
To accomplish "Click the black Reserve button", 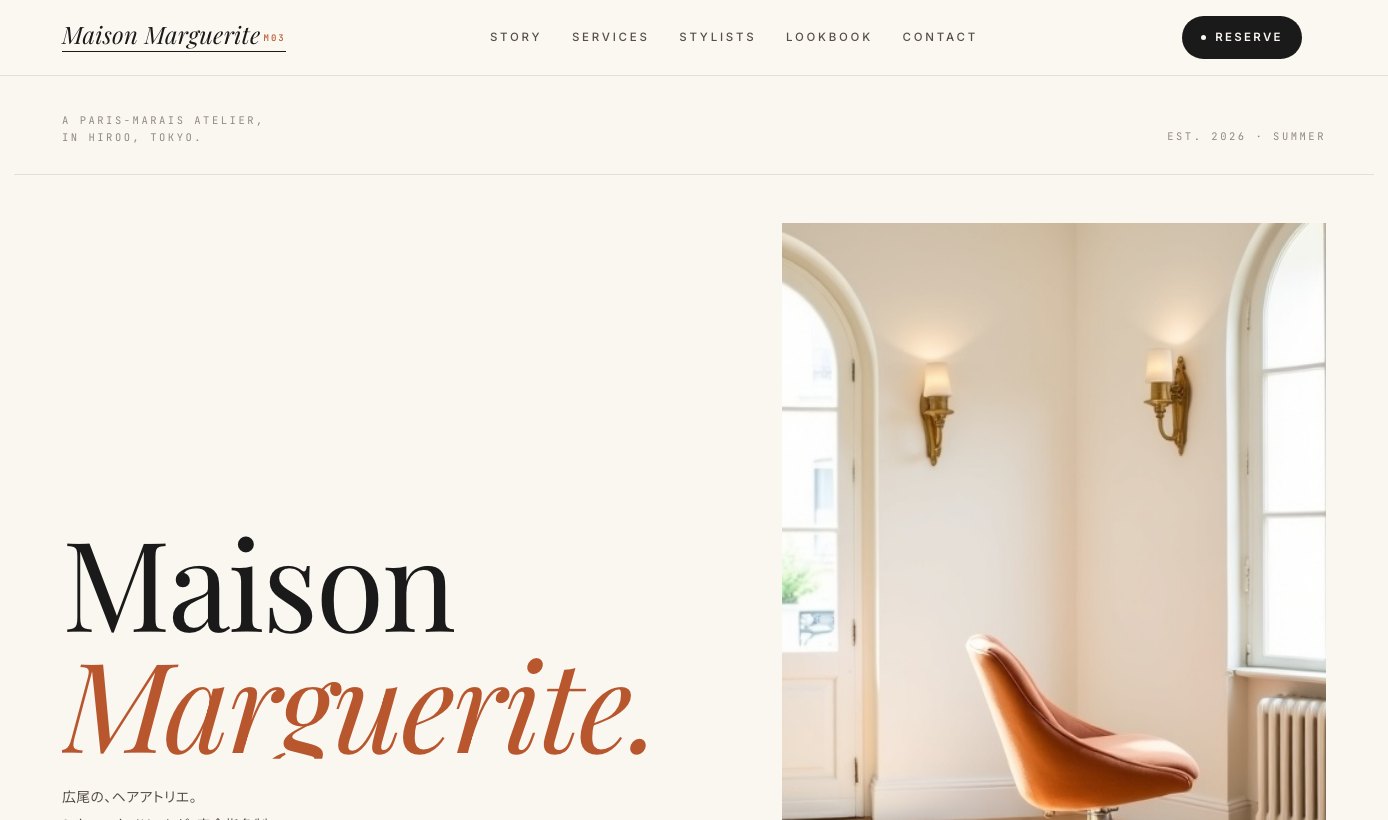I will (x=1242, y=37).
